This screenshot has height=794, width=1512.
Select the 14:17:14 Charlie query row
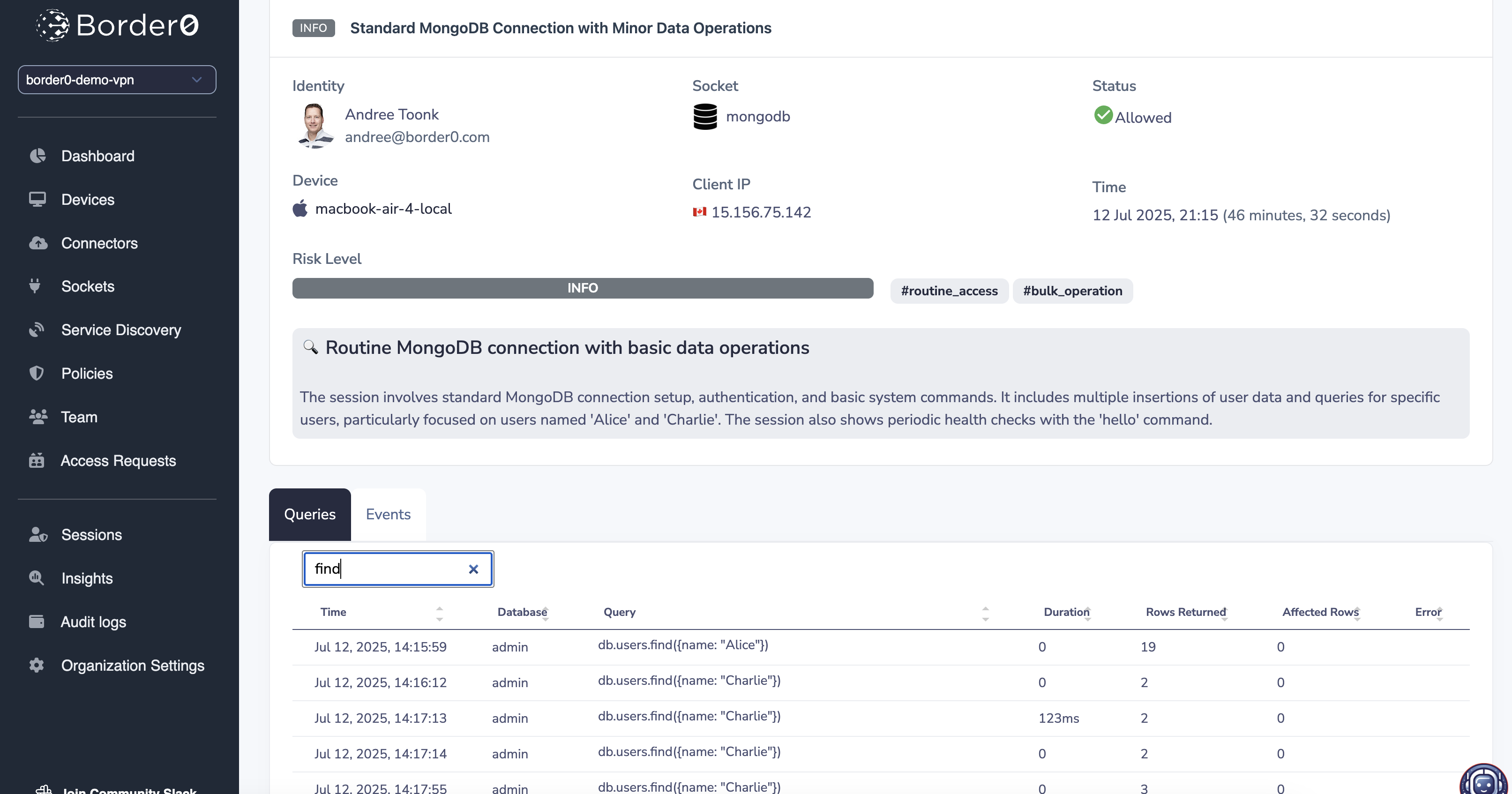click(880, 754)
